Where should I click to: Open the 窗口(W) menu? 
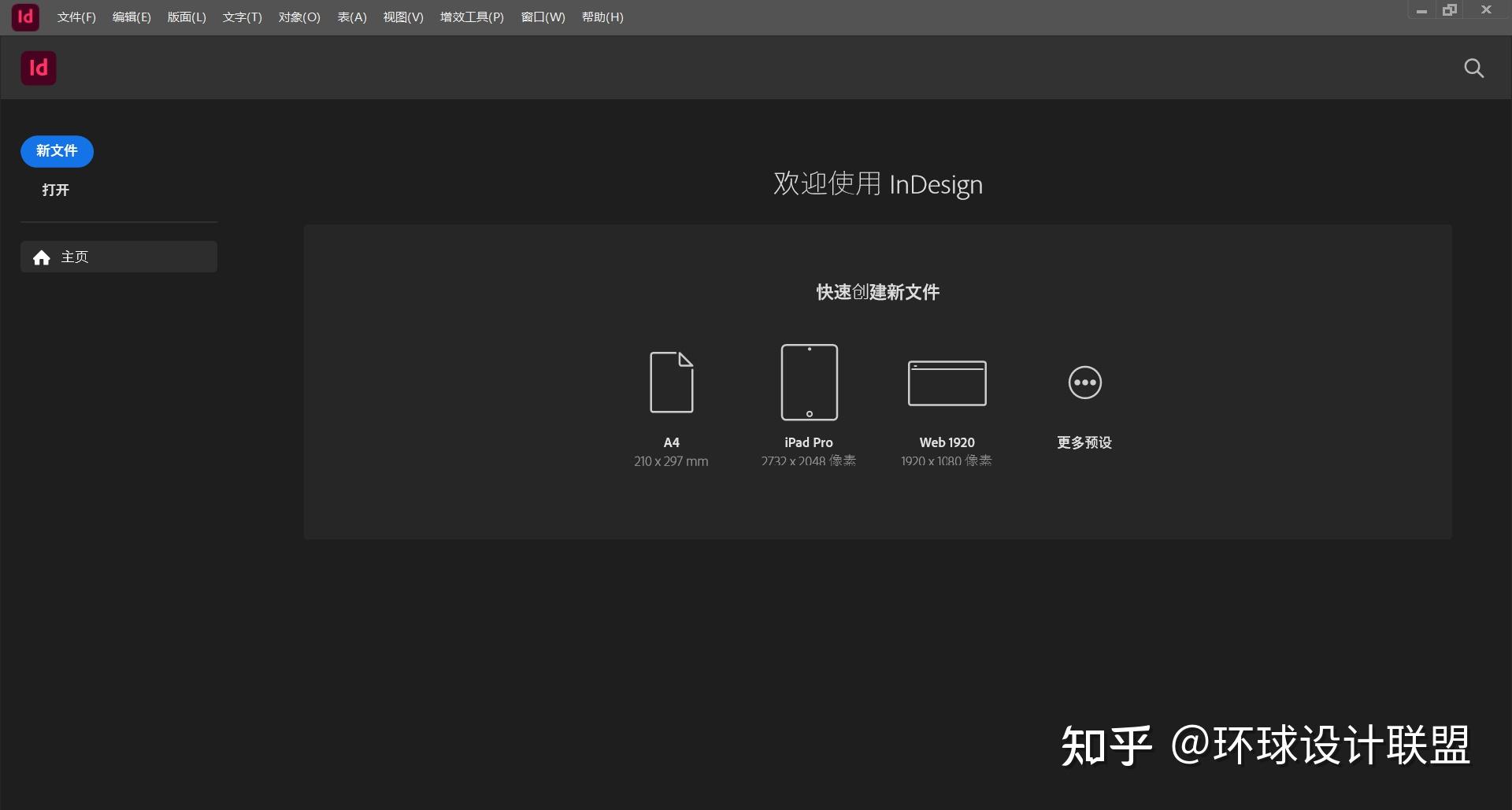[543, 17]
